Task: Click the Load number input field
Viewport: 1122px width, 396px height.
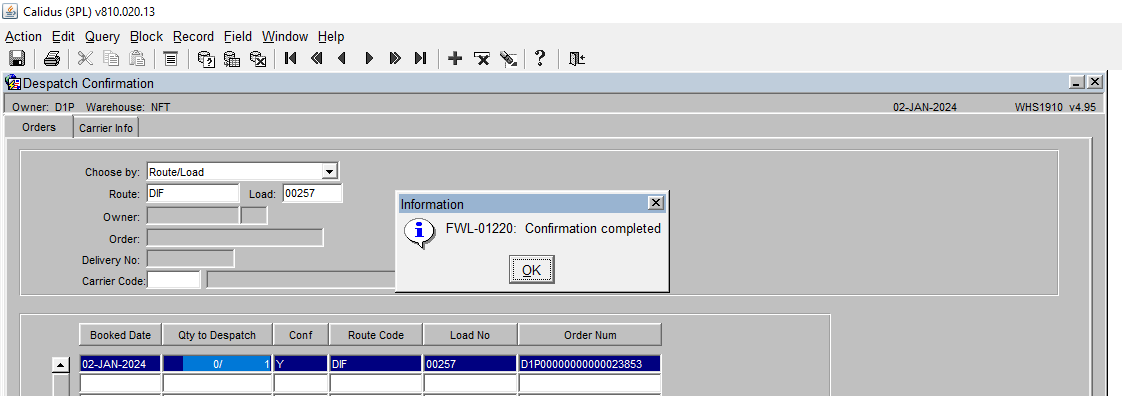Action: coord(313,193)
